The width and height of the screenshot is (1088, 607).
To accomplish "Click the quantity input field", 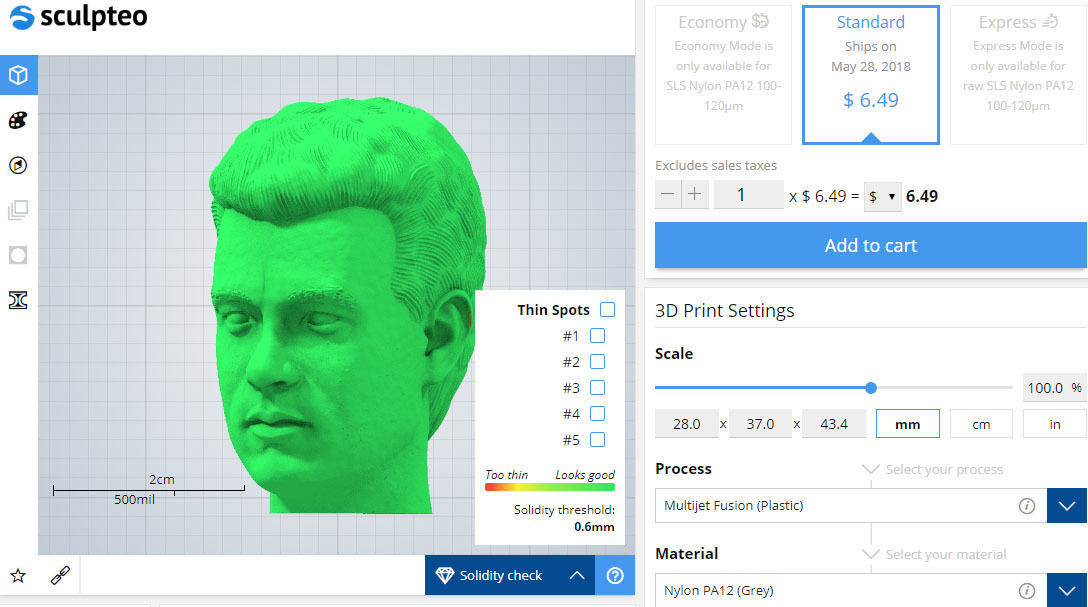I will 749,195.
